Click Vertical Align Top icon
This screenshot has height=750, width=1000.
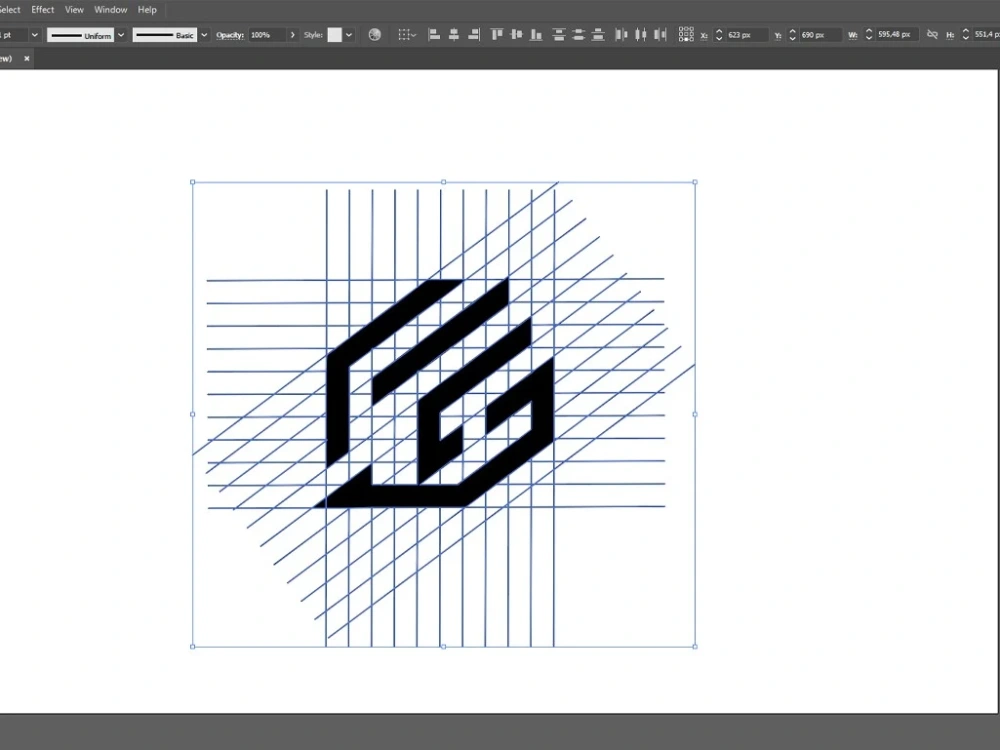[x=497, y=35]
